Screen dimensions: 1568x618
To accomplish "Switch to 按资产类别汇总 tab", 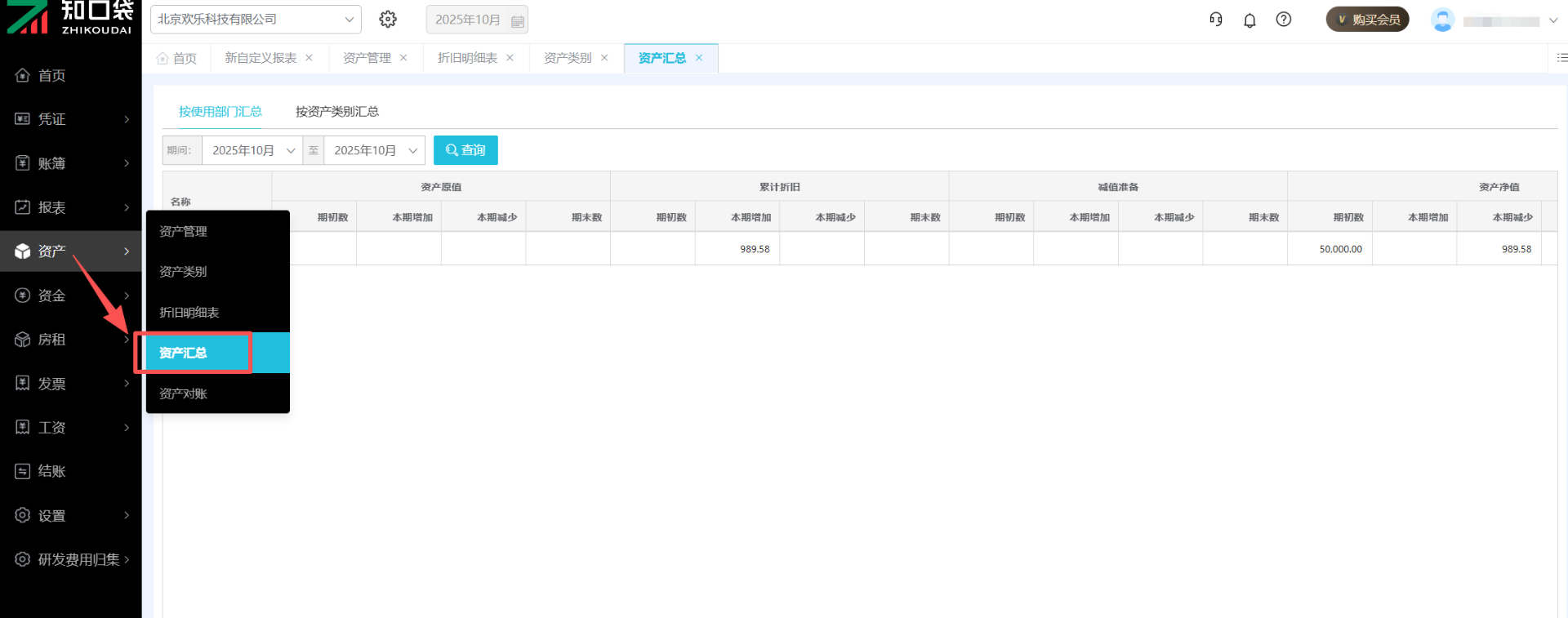I will [x=336, y=111].
